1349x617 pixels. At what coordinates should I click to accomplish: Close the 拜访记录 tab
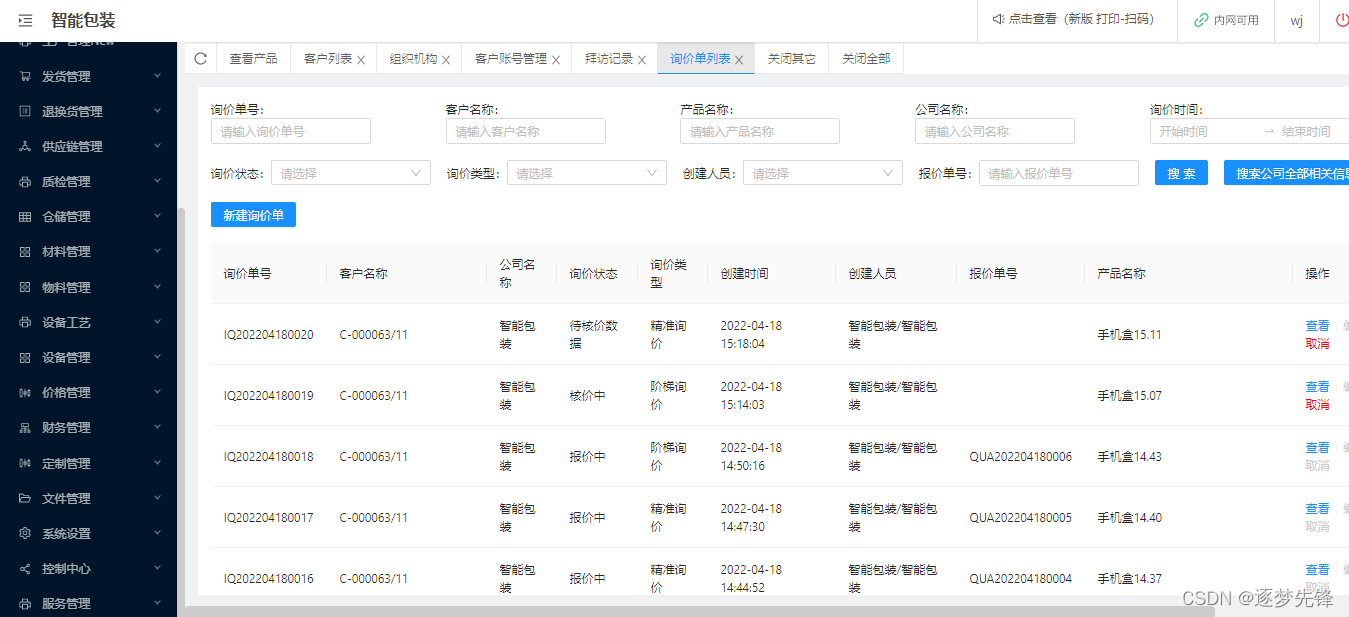(642, 60)
